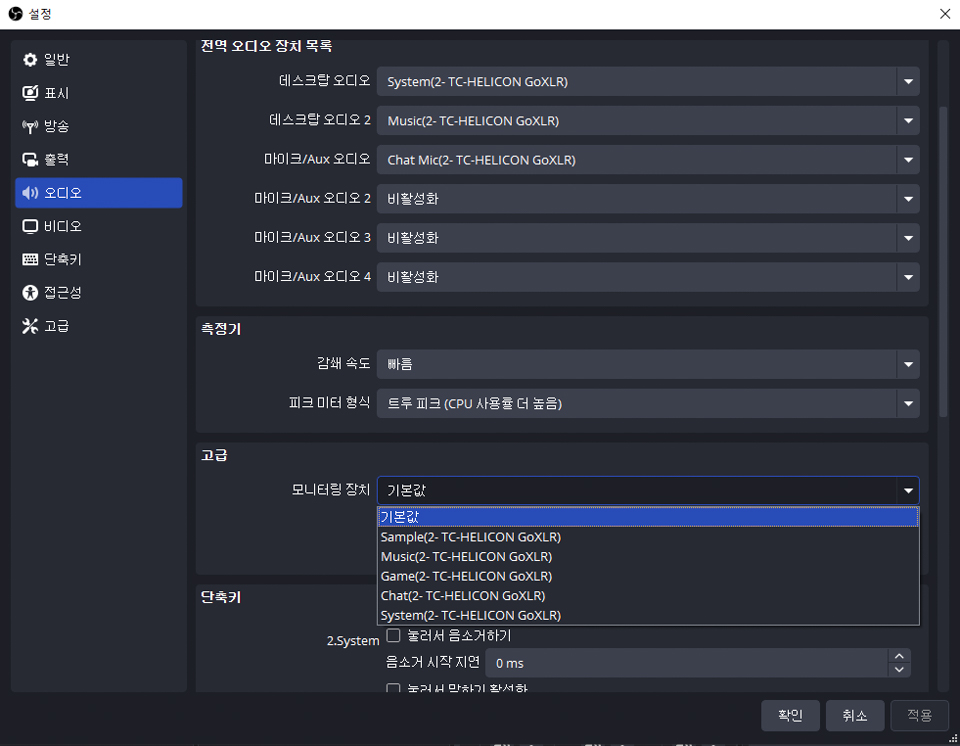The height and width of the screenshot is (746, 960).
Task: Expand the 피크 미터 형식 dropdown
Action: [908, 404]
